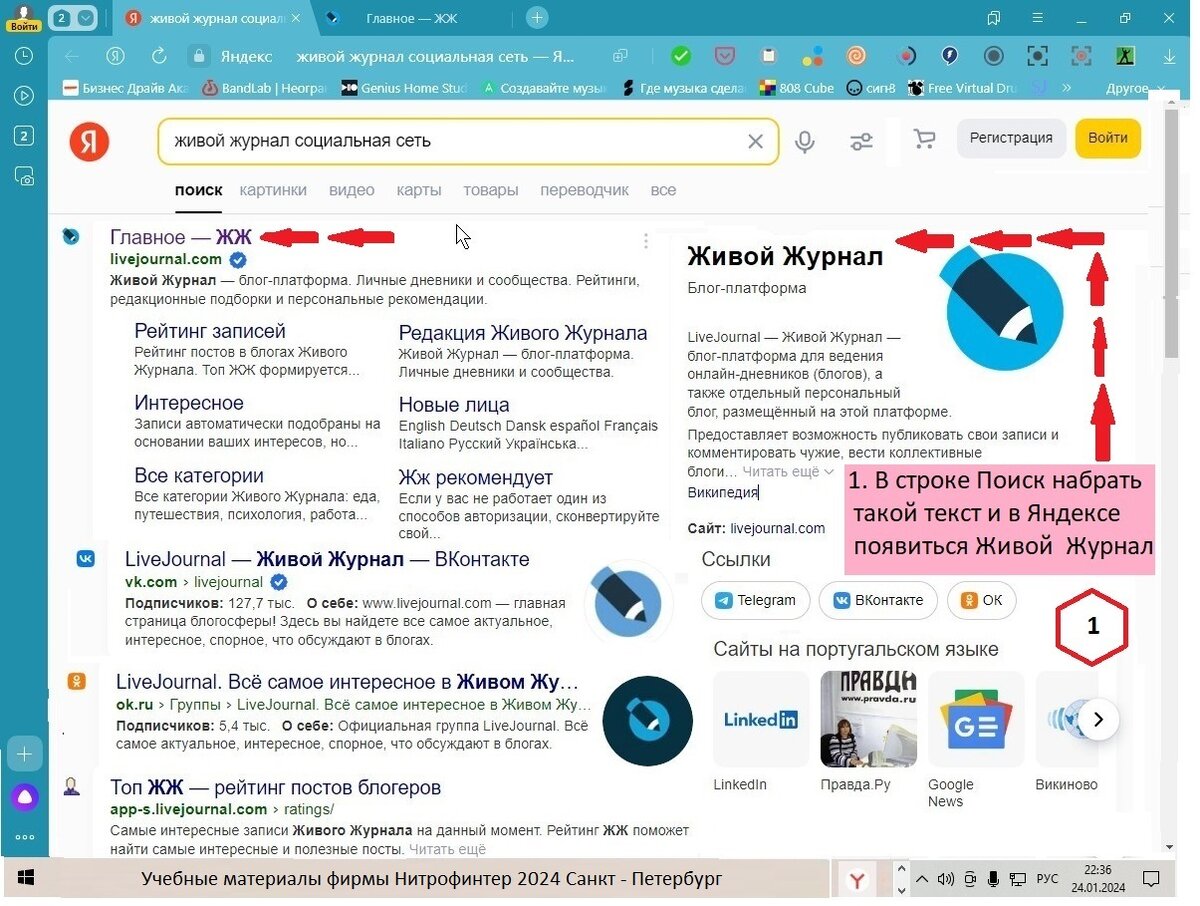Click the yellow Войти button

[x=1108, y=138]
